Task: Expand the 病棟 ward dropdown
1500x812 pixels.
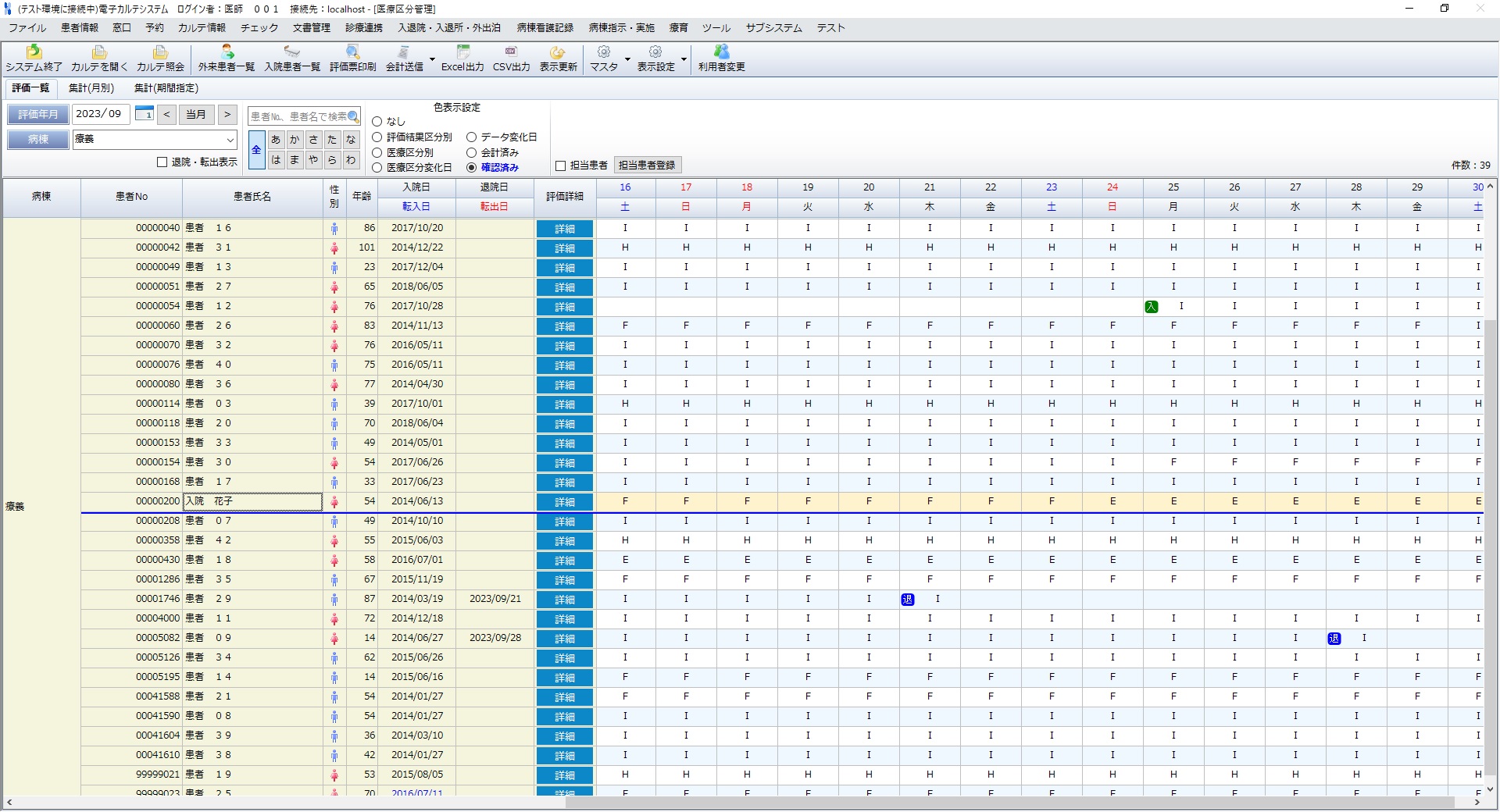Action: pos(230,140)
